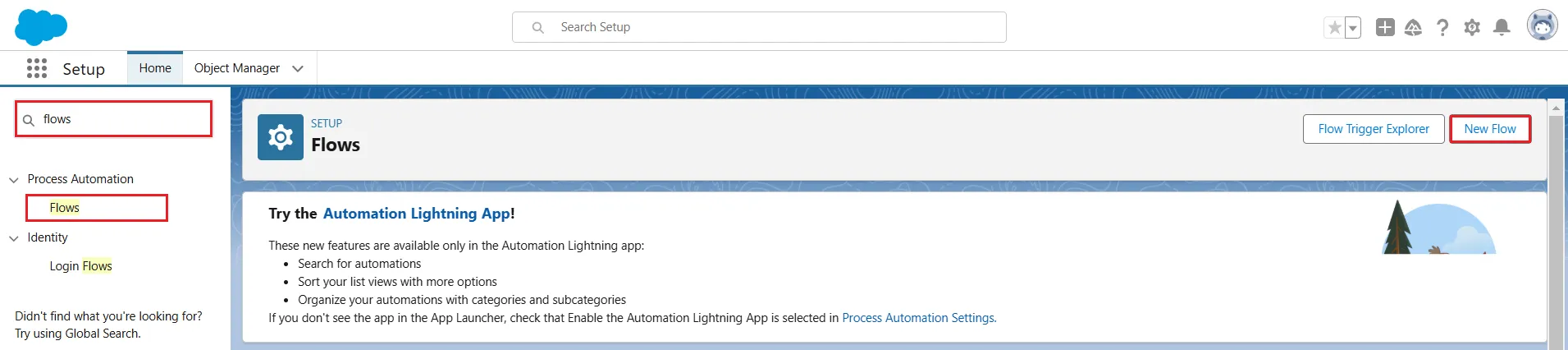
Task: Click the Flows setup gear tile icon
Action: click(281, 137)
